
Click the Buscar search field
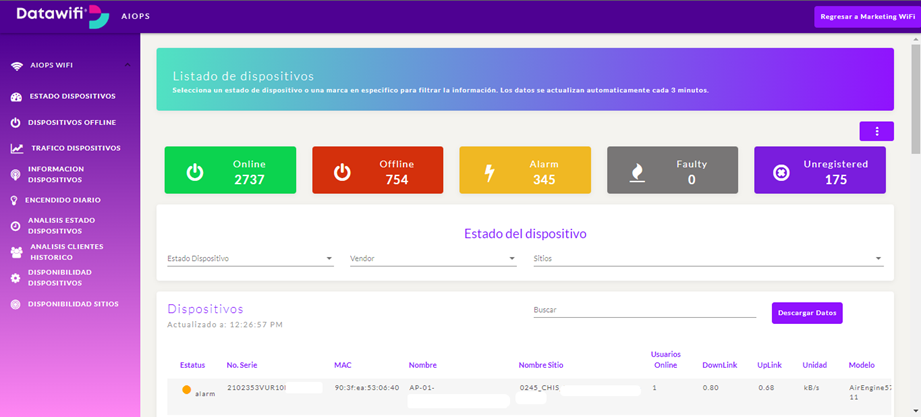pos(644,310)
